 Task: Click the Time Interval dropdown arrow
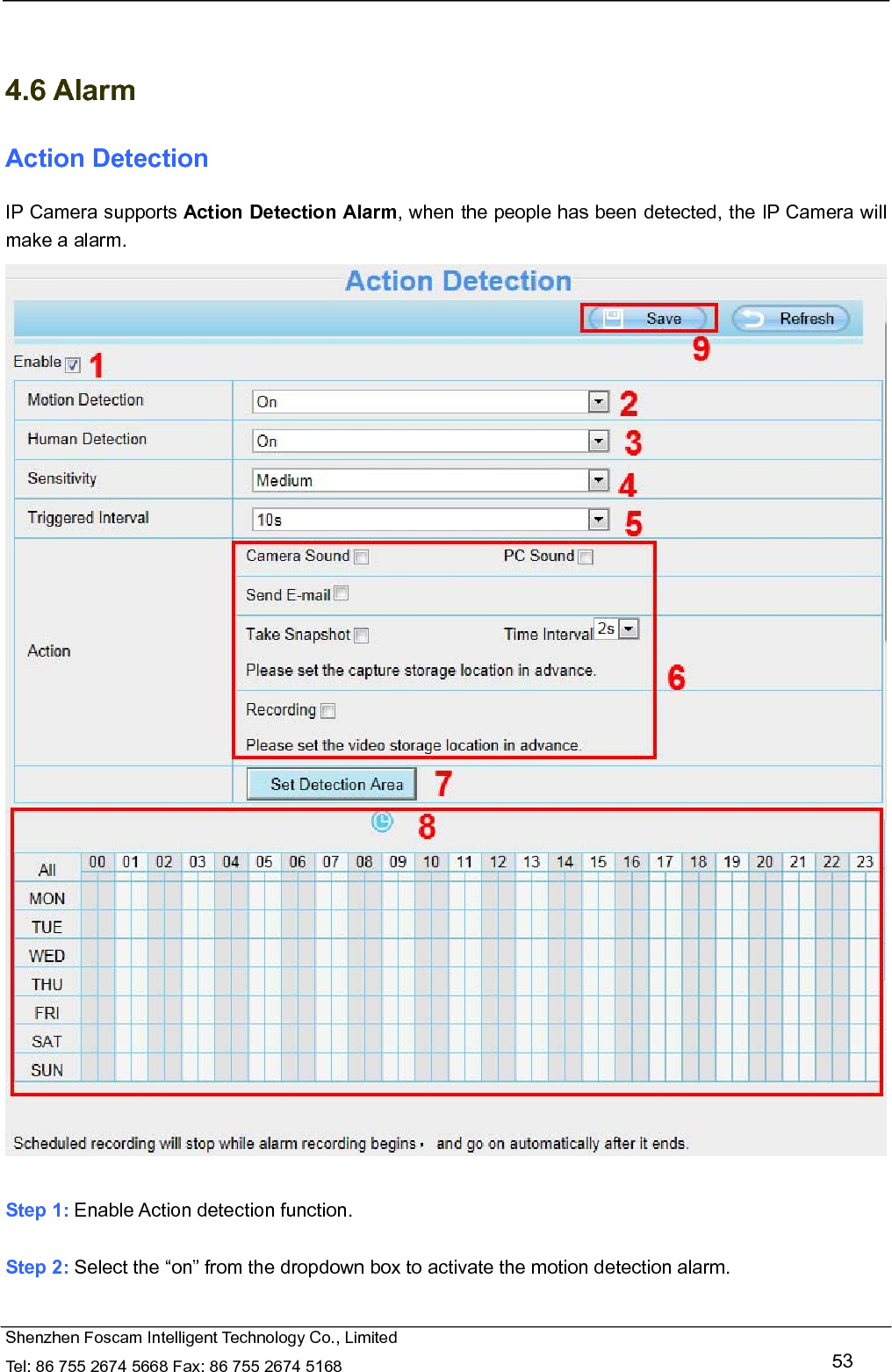coord(629,629)
